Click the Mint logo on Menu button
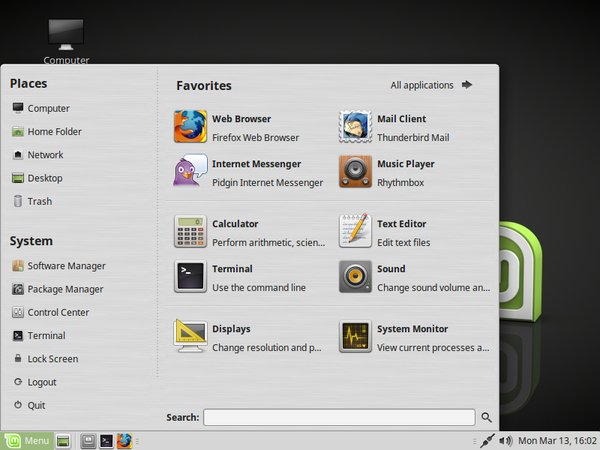The image size is (600, 450). 12,441
